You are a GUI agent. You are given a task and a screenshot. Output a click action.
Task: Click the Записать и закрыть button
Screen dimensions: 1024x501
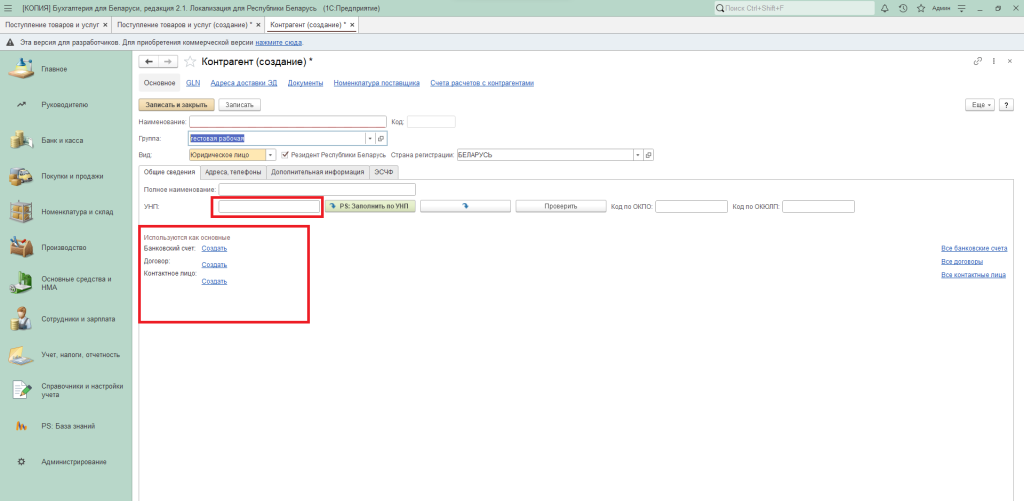tap(175, 104)
